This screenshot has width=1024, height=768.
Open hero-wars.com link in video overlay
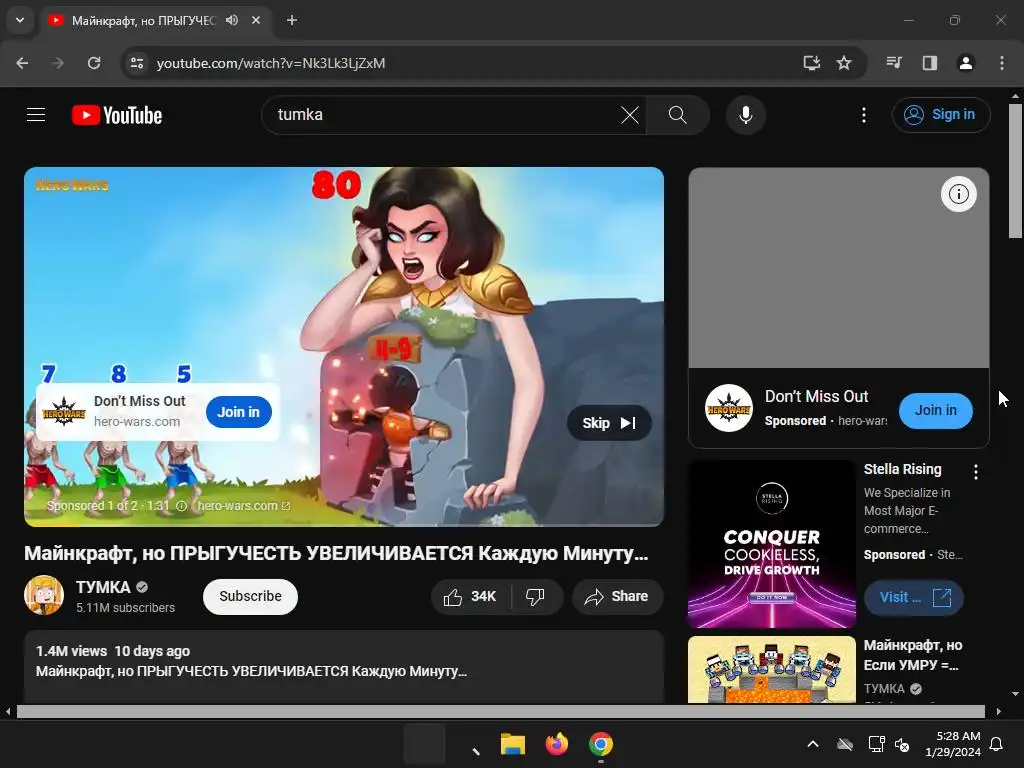244,505
